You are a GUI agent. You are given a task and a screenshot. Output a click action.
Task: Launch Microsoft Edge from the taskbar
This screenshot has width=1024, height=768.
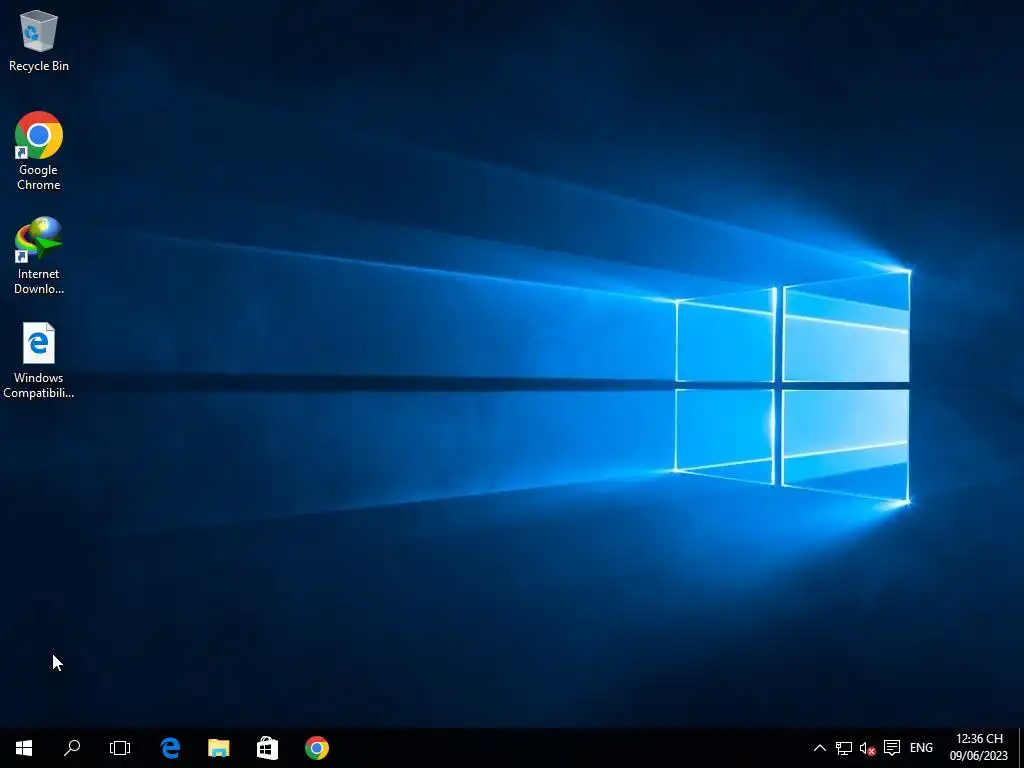click(x=170, y=748)
